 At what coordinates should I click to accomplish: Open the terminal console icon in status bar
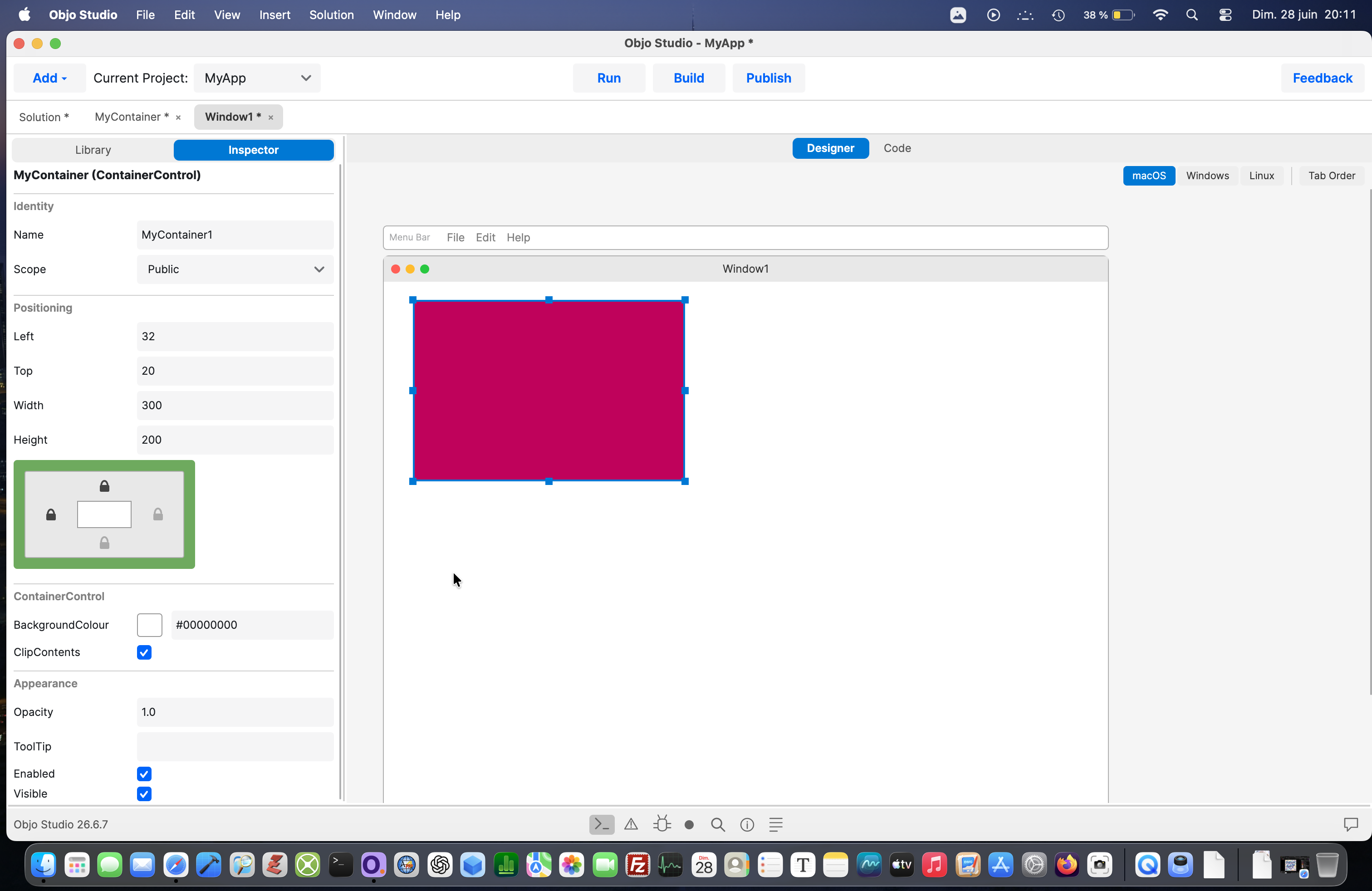pos(601,825)
